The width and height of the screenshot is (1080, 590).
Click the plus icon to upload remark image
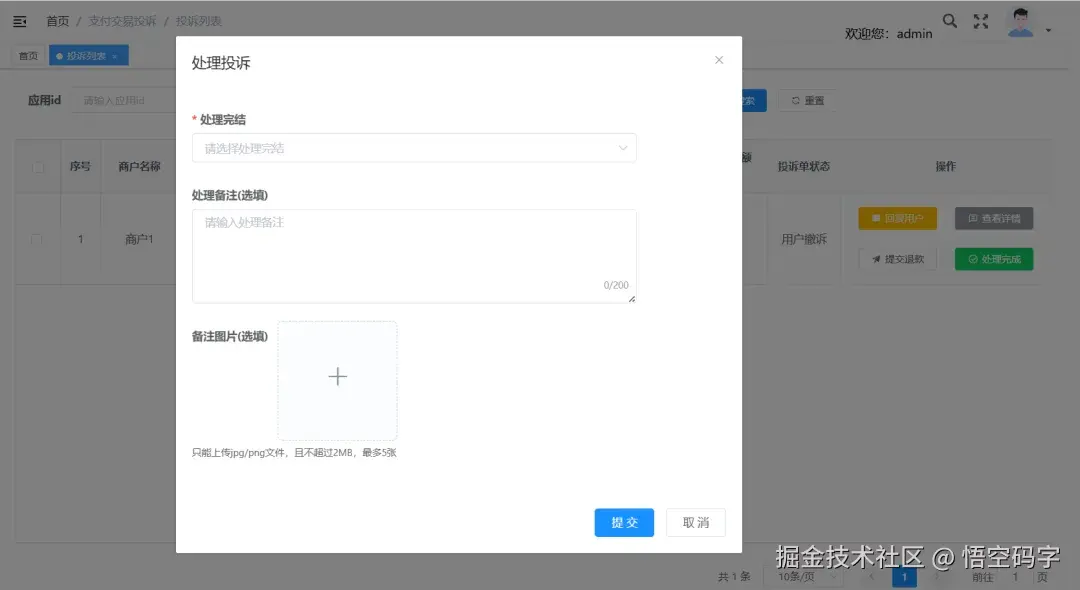pos(337,378)
